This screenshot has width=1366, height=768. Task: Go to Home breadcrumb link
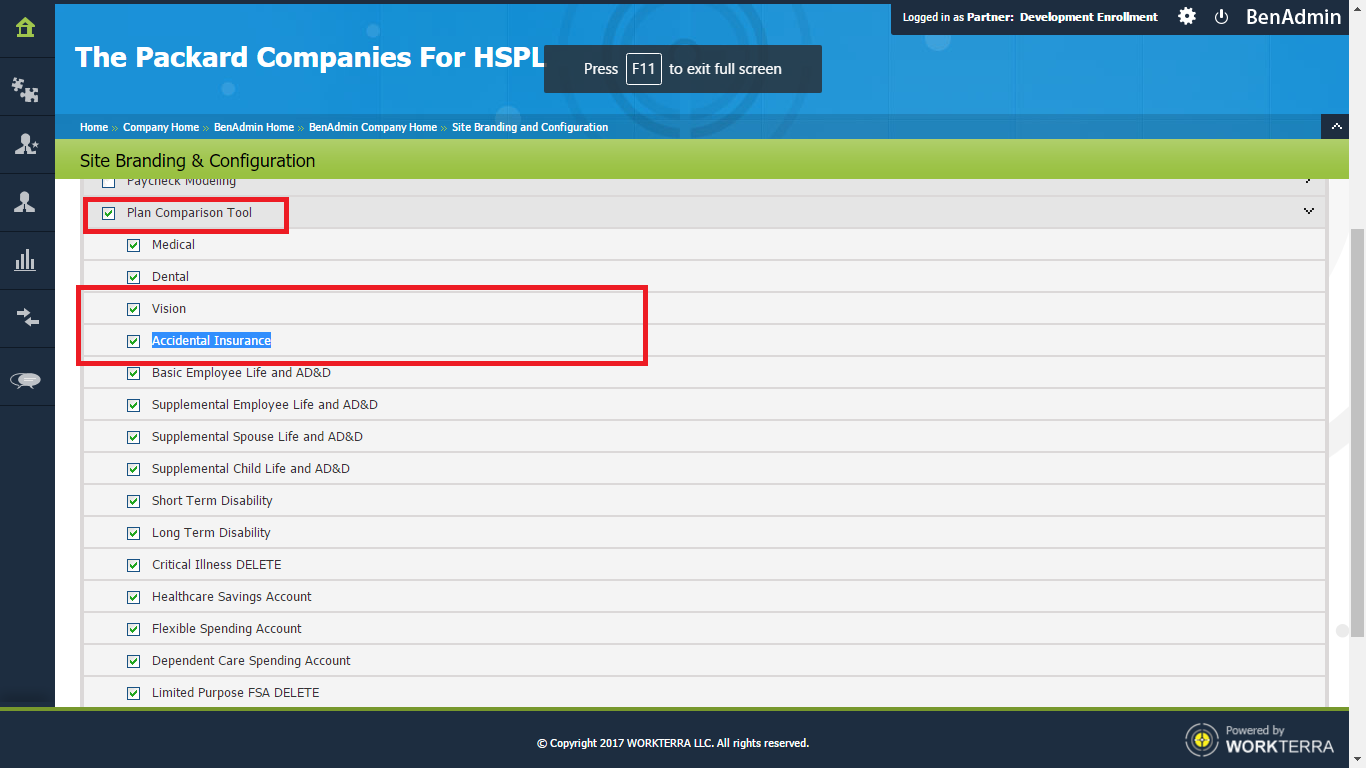tap(94, 127)
